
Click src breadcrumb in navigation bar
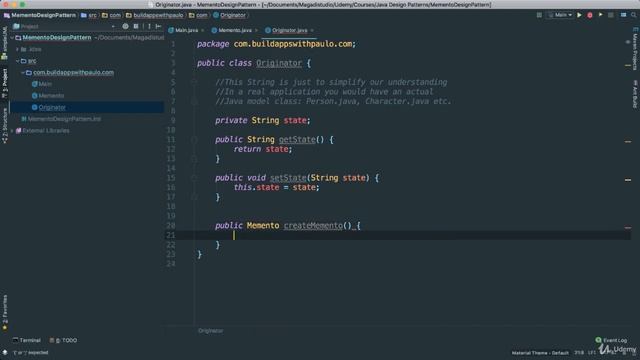tap(93, 15)
